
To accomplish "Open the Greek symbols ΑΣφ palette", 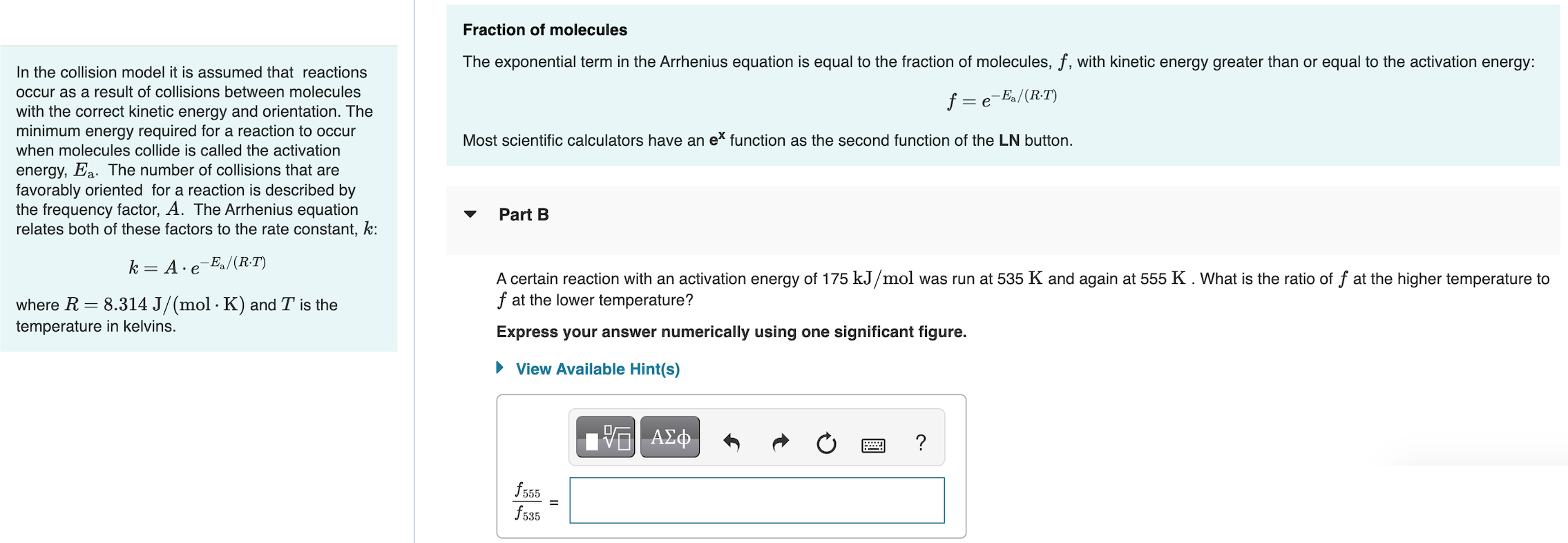I will click(669, 436).
